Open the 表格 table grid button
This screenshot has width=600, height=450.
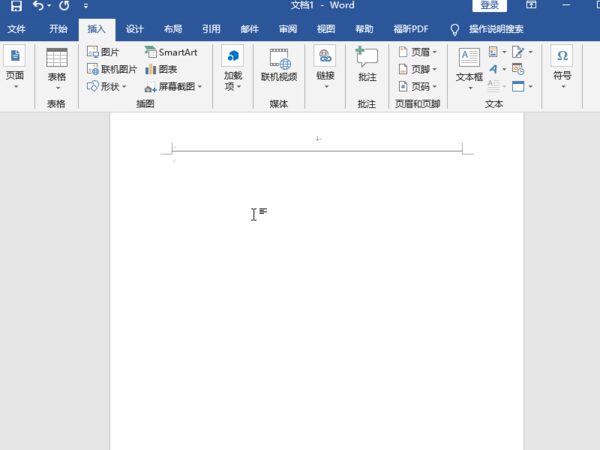pos(57,69)
